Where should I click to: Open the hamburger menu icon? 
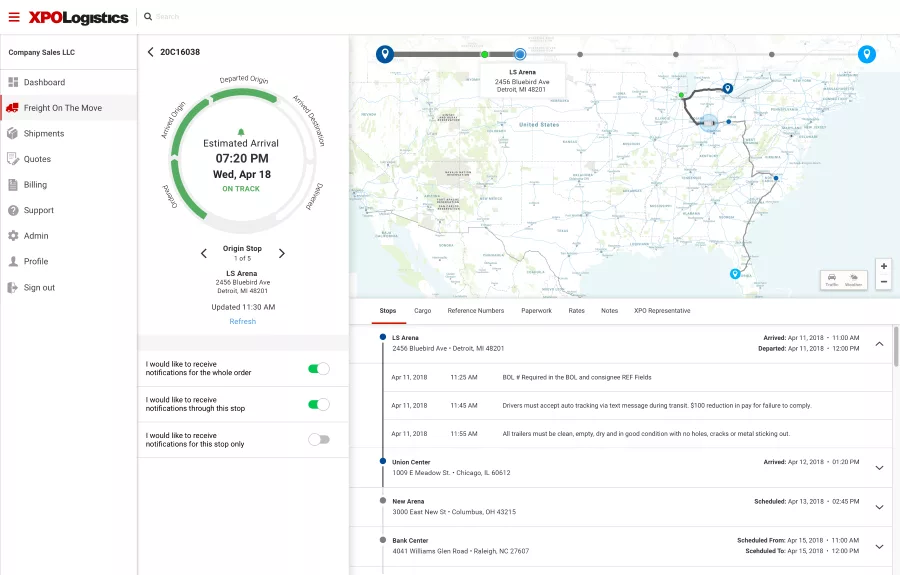point(14,17)
